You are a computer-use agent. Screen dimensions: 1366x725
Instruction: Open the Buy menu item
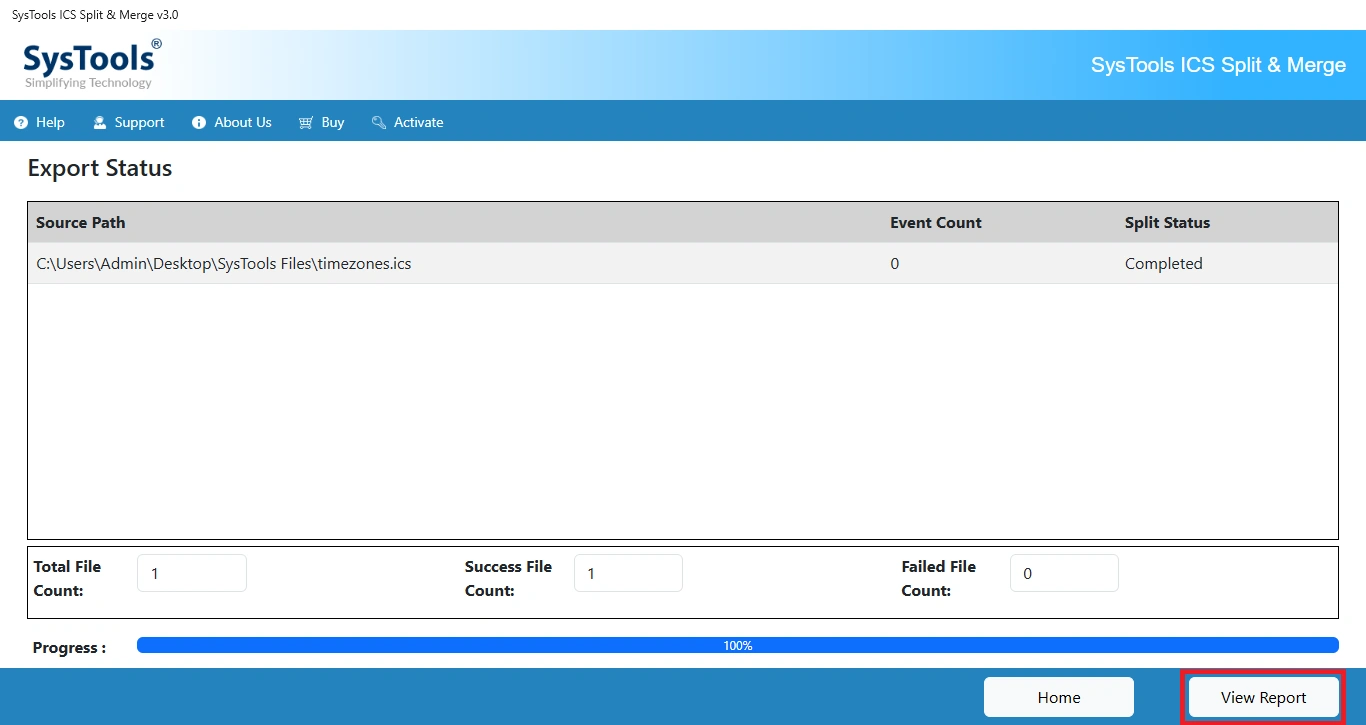(321, 122)
